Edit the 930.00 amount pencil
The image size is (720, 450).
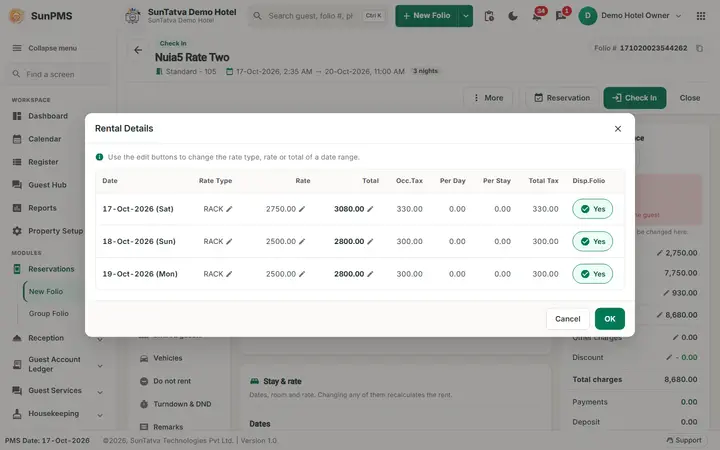[x=666, y=293]
